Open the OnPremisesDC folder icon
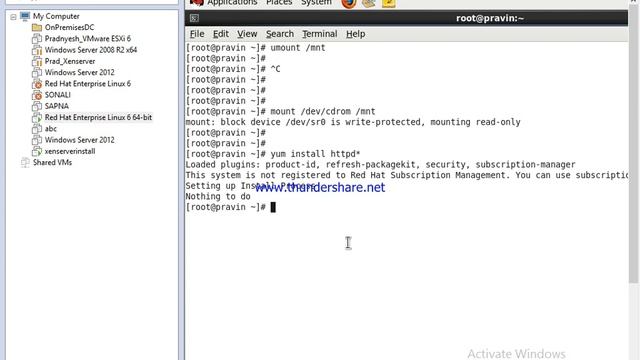This screenshot has width=640, height=360. coord(37,27)
